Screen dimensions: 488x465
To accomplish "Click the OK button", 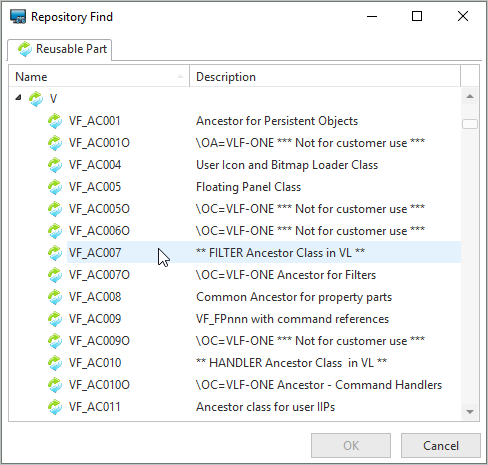I will click(x=351, y=446).
